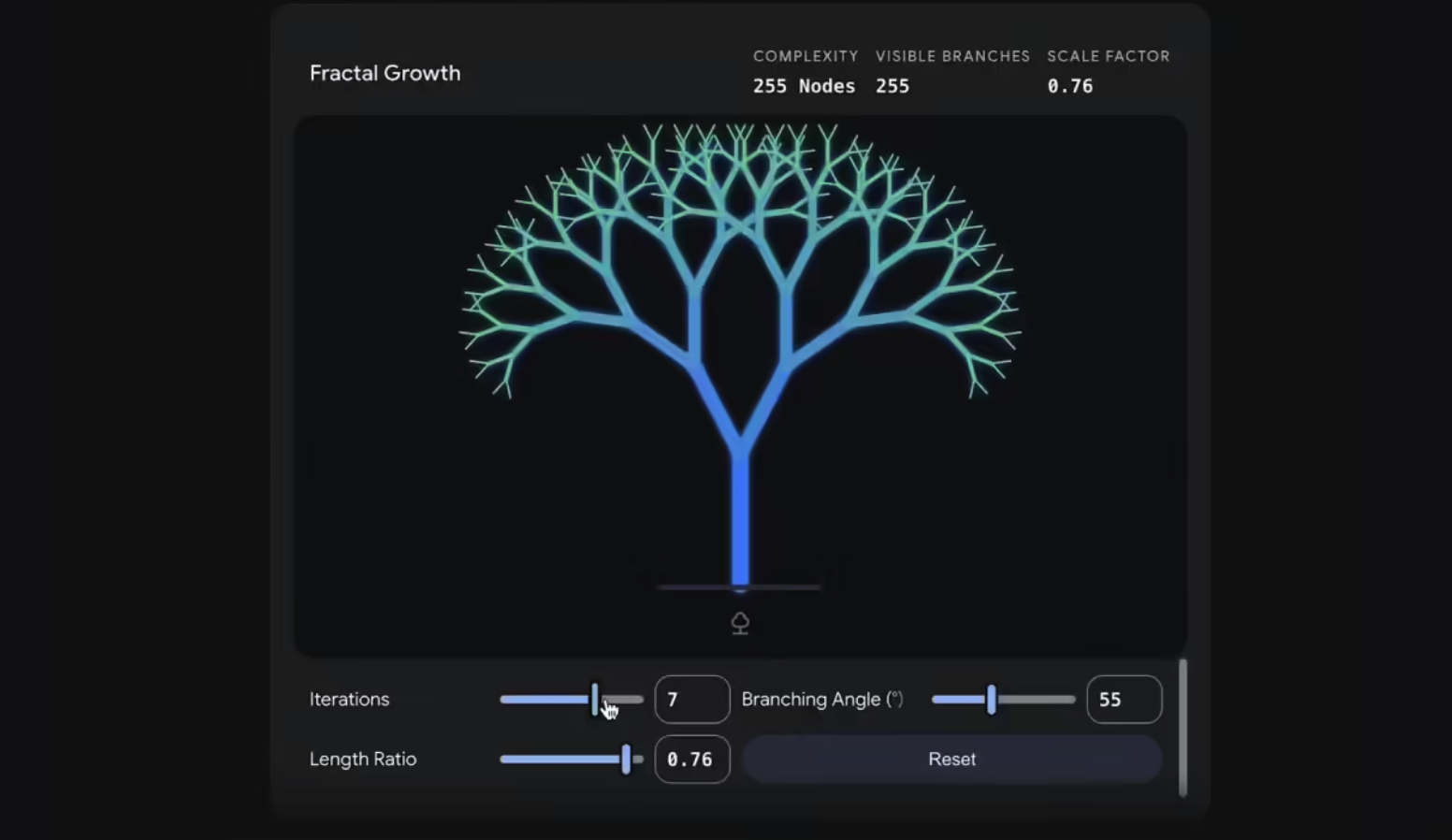Click the '255 Nodes' complexity value

click(805, 86)
